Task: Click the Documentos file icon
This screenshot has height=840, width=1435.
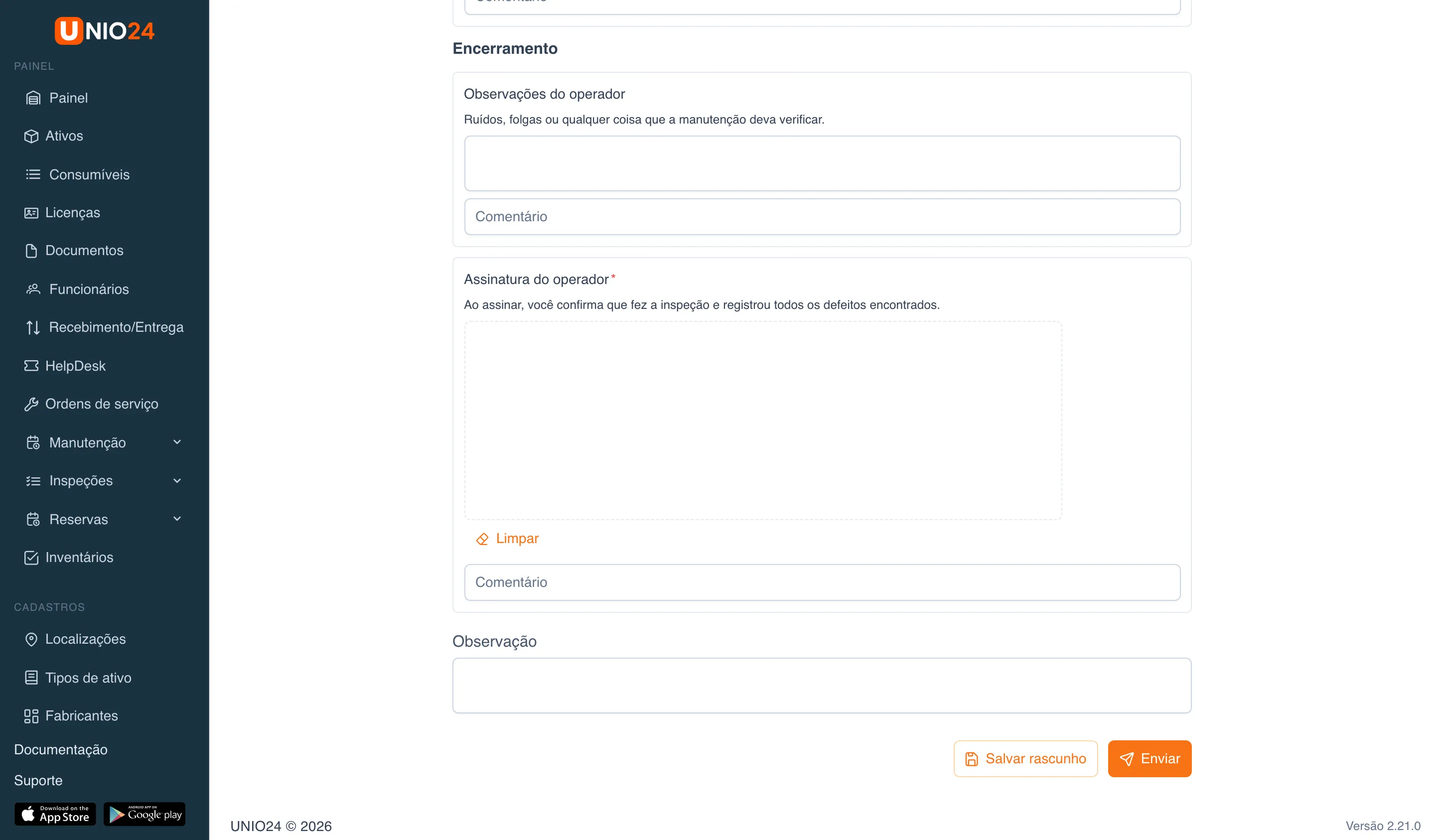Action: tap(31, 251)
